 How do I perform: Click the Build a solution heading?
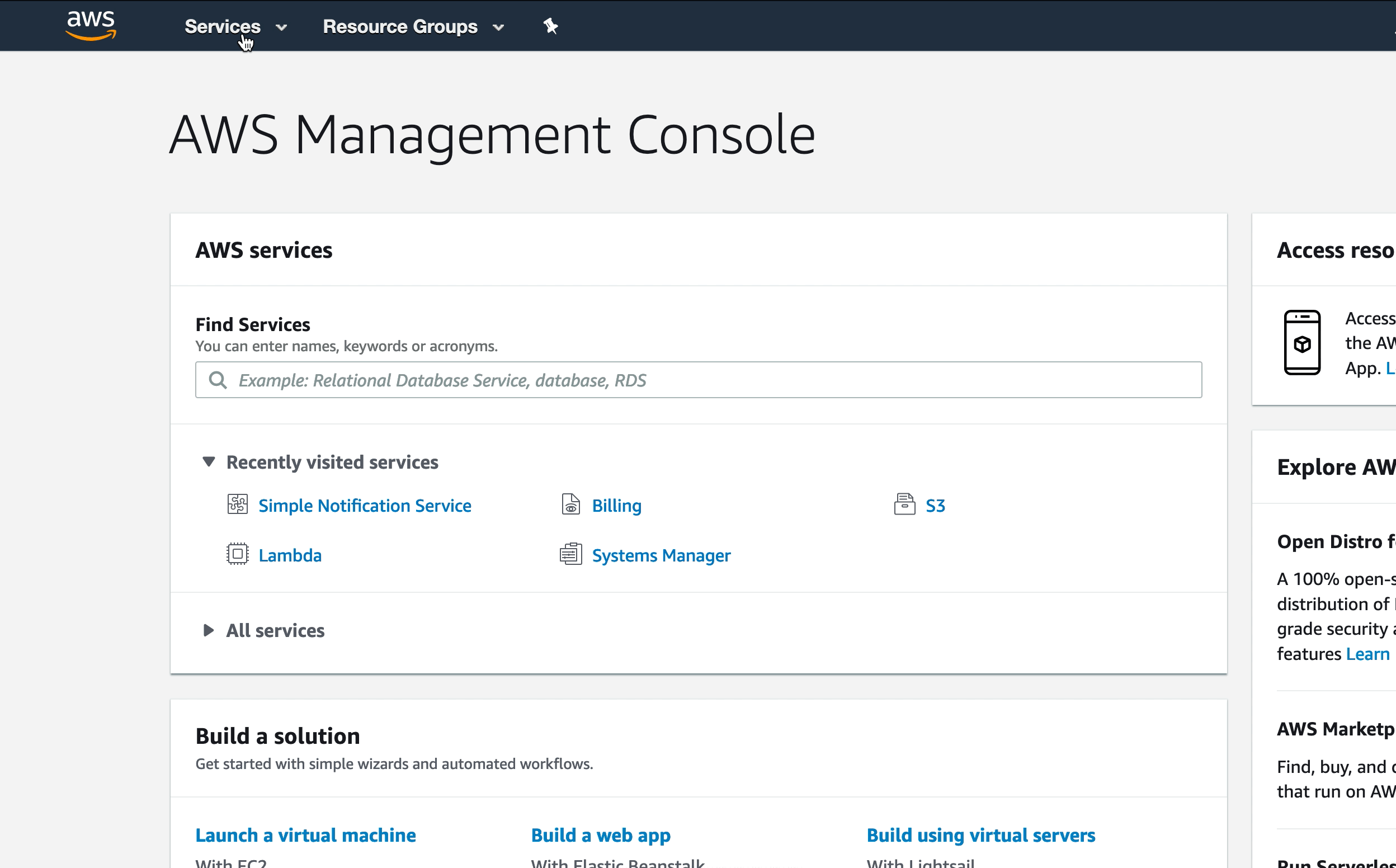point(278,736)
